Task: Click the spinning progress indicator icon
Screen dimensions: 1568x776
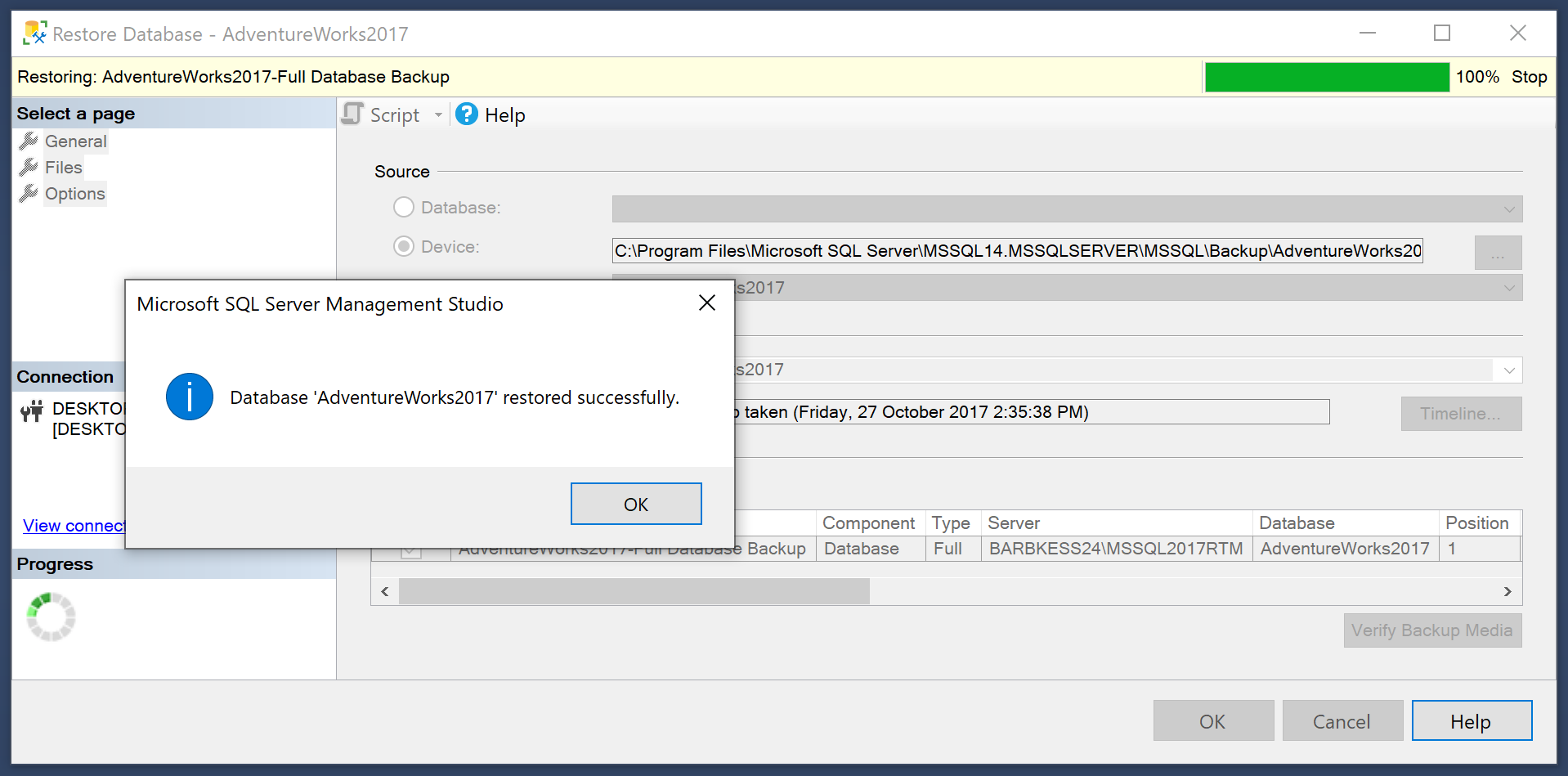Action: click(51, 617)
